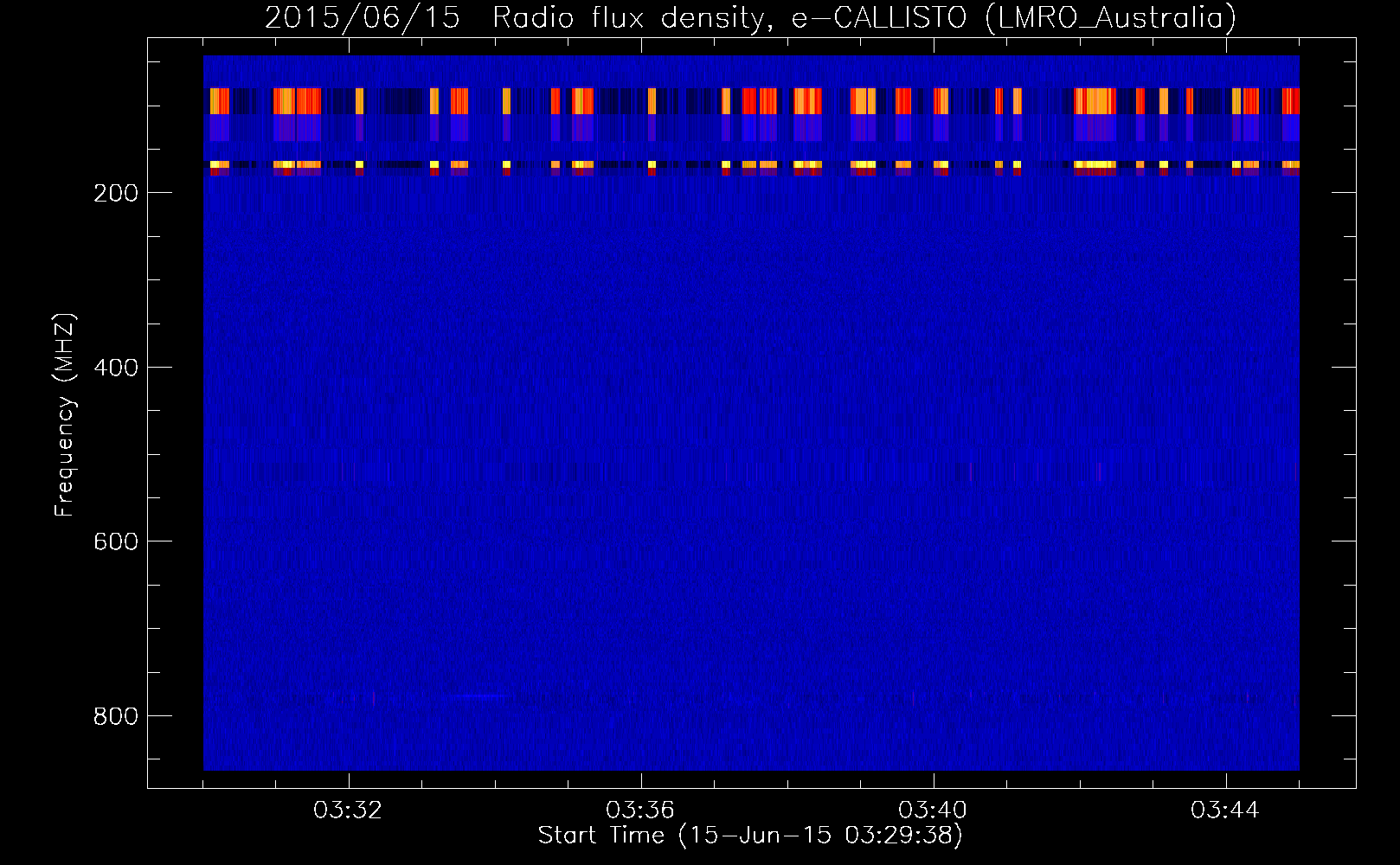Click the 800 frequency tick label
Screen dimensions: 1400x865
click(x=116, y=716)
